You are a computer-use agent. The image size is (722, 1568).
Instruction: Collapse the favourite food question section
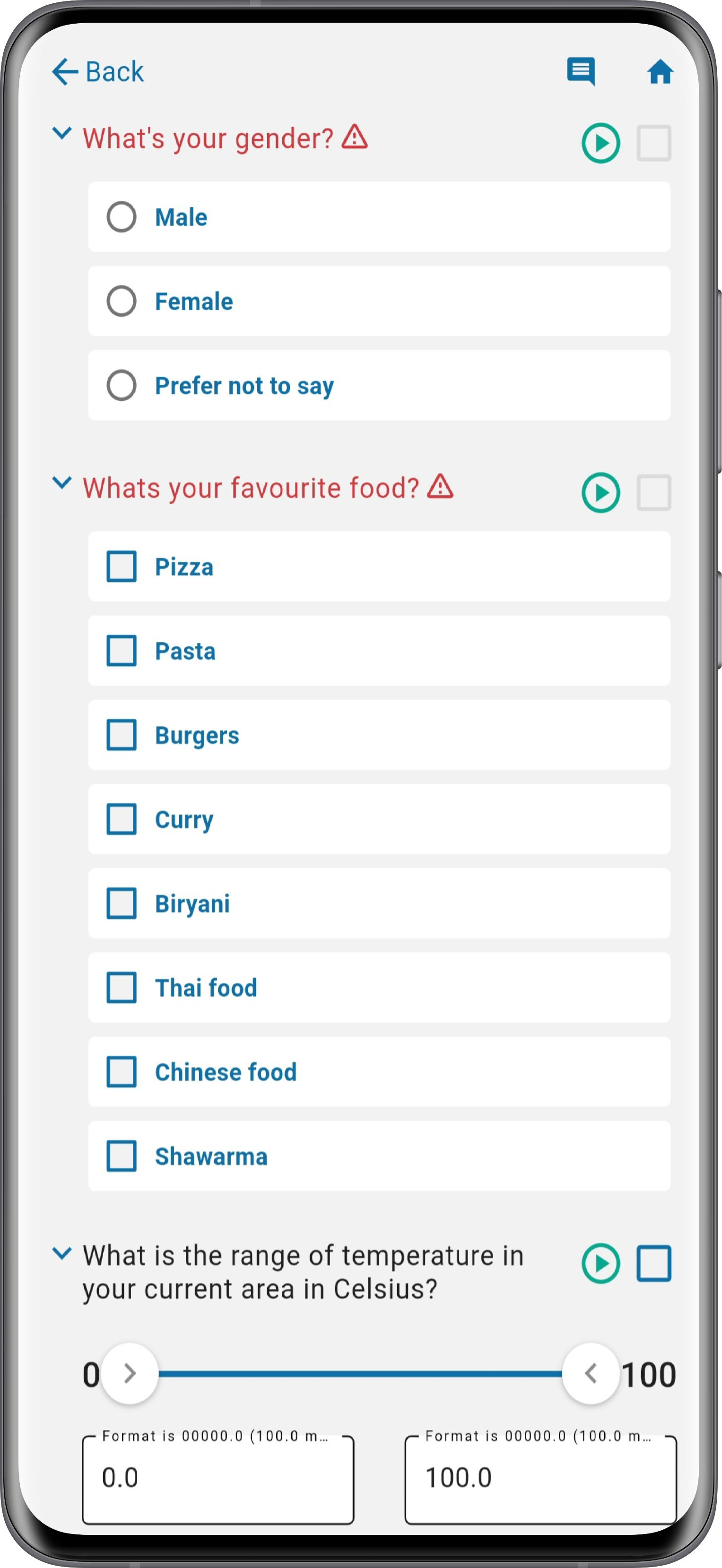click(x=62, y=482)
